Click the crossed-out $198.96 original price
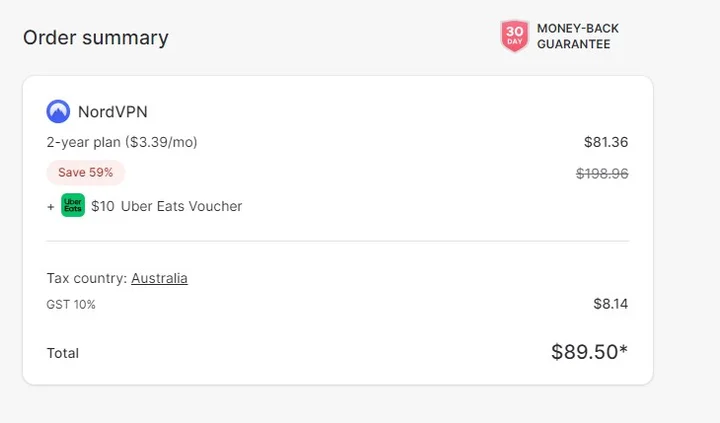 click(x=602, y=173)
